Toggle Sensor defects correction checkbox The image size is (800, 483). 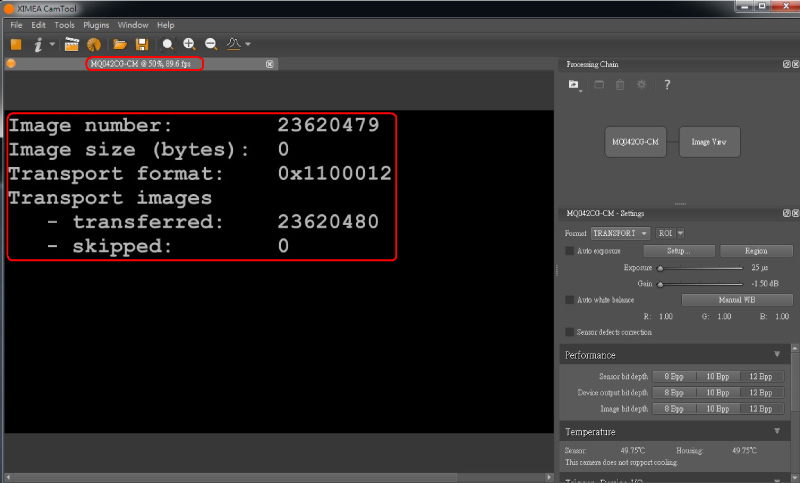click(x=570, y=332)
